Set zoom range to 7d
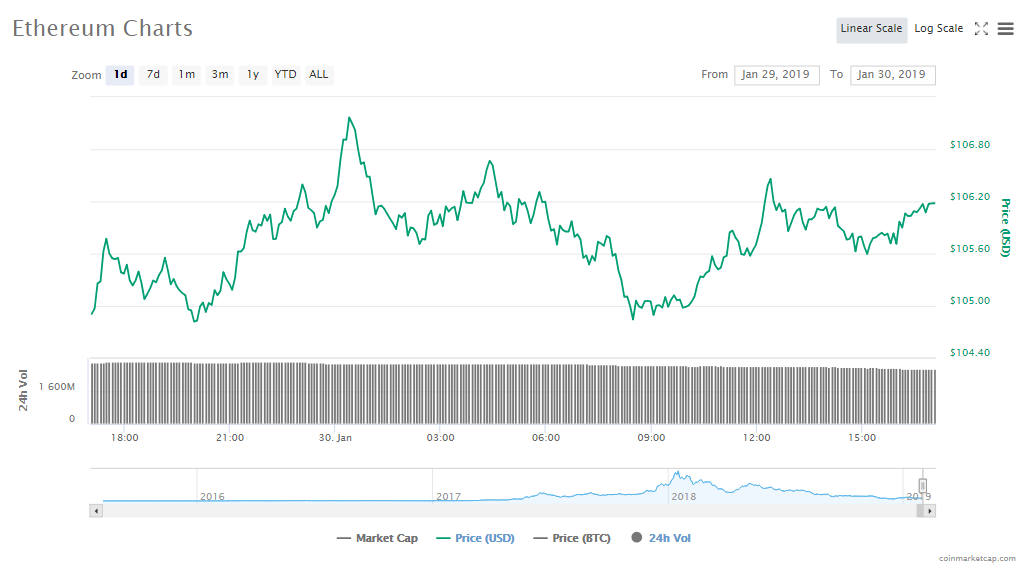 pyautogui.click(x=153, y=75)
